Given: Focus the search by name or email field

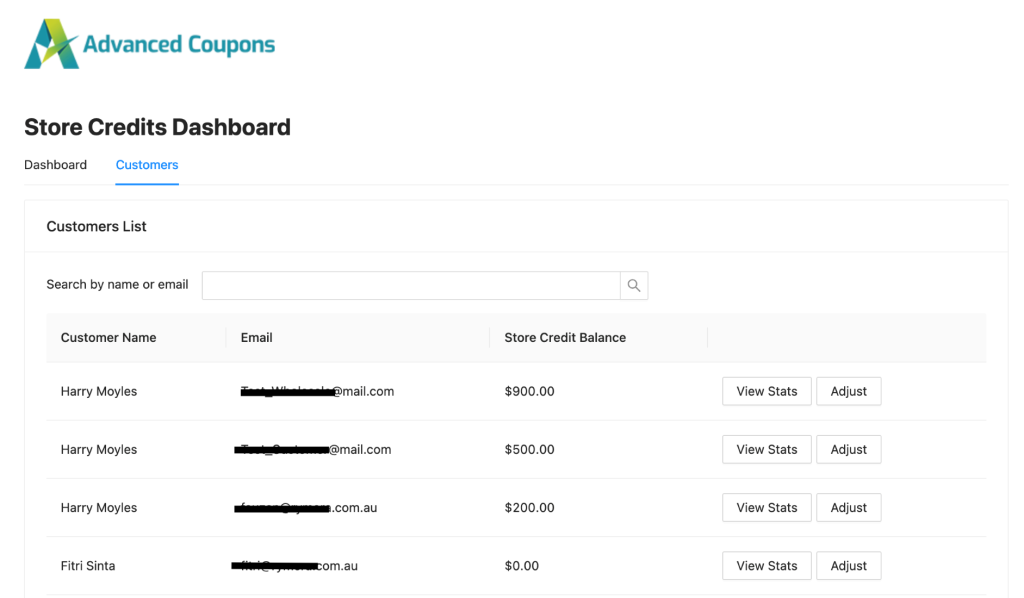Looking at the screenshot, I should 411,286.
